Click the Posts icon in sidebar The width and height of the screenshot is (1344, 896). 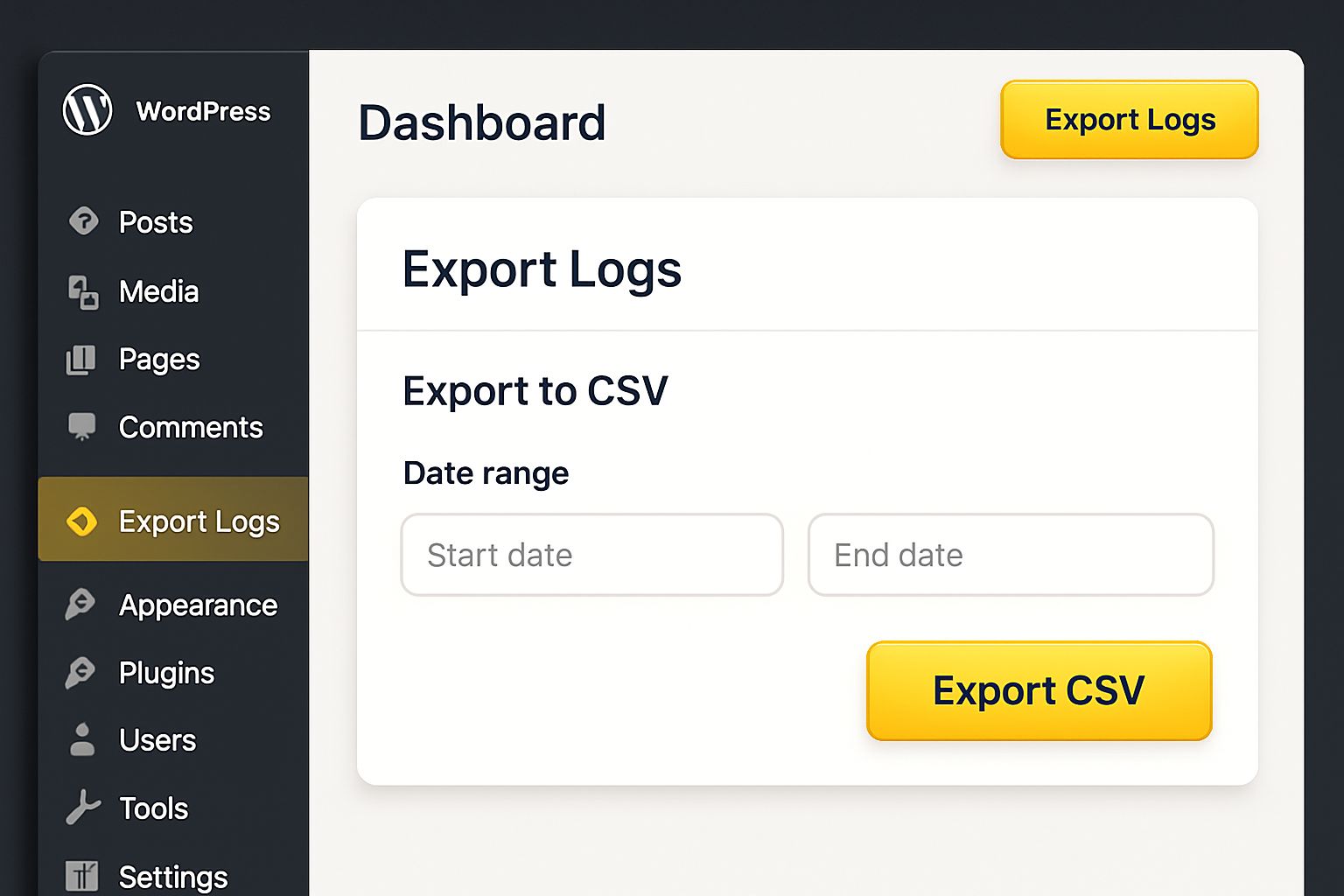point(83,221)
